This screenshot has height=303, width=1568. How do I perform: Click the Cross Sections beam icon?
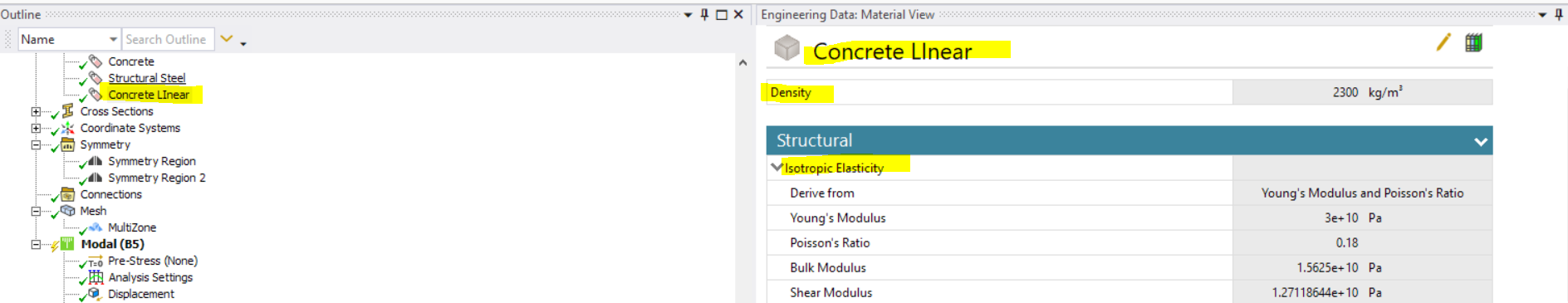pyautogui.click(x=68, y=110)
